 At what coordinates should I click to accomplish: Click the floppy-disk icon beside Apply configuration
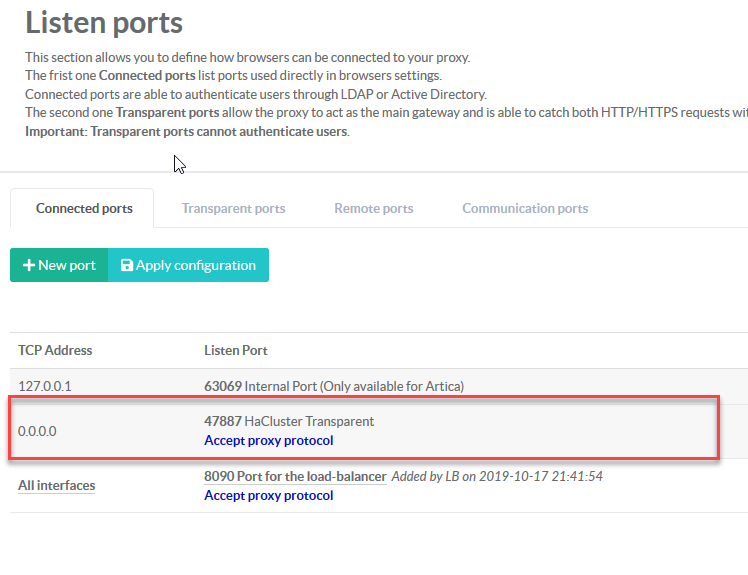coord(127,265)
